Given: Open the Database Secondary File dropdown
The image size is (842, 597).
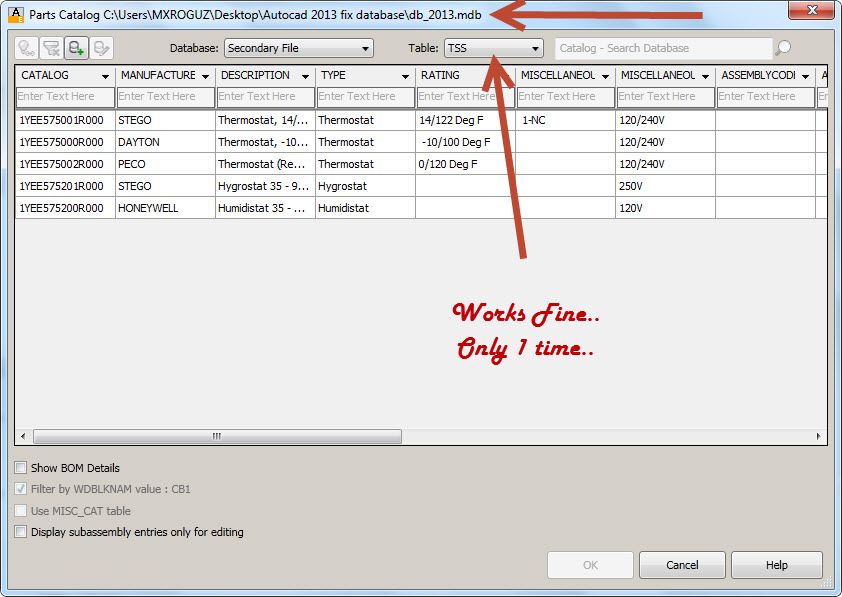Looking at the screenshot, I should (299, 48).
